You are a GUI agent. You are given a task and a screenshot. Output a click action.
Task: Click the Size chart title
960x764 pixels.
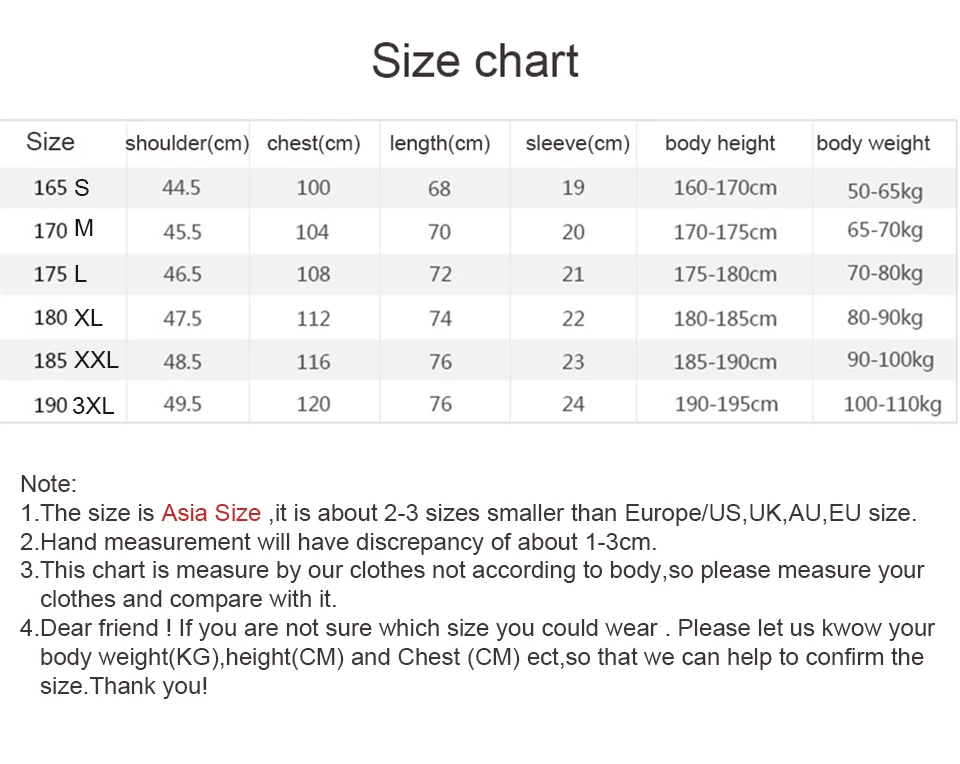tap(475, 61)
